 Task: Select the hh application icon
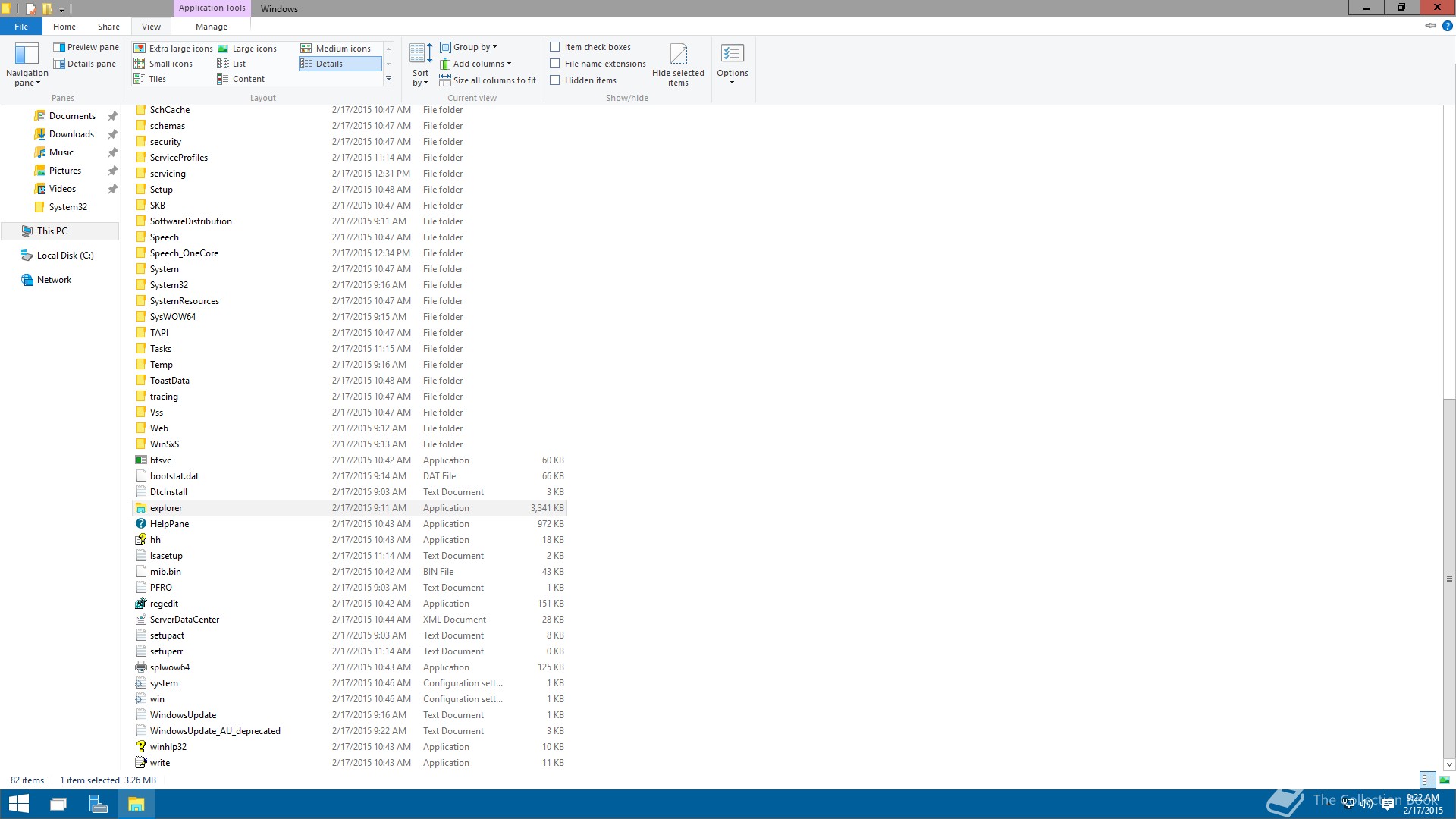140,540
